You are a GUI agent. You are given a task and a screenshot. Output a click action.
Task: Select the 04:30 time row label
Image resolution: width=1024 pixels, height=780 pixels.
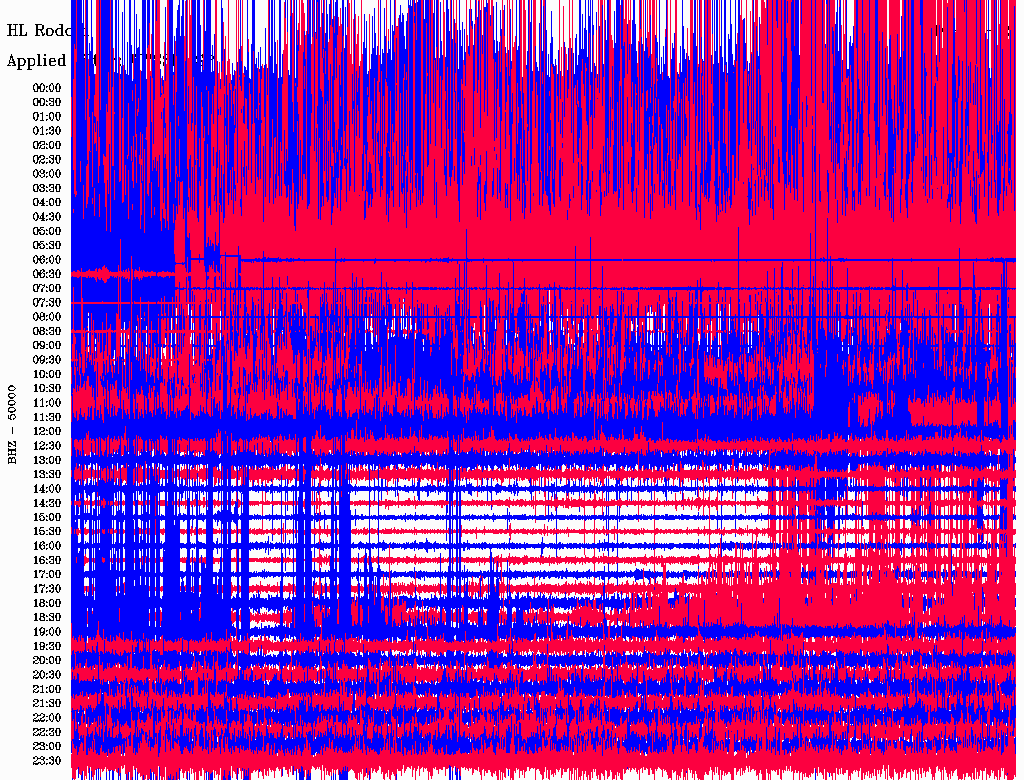point(47,216)
